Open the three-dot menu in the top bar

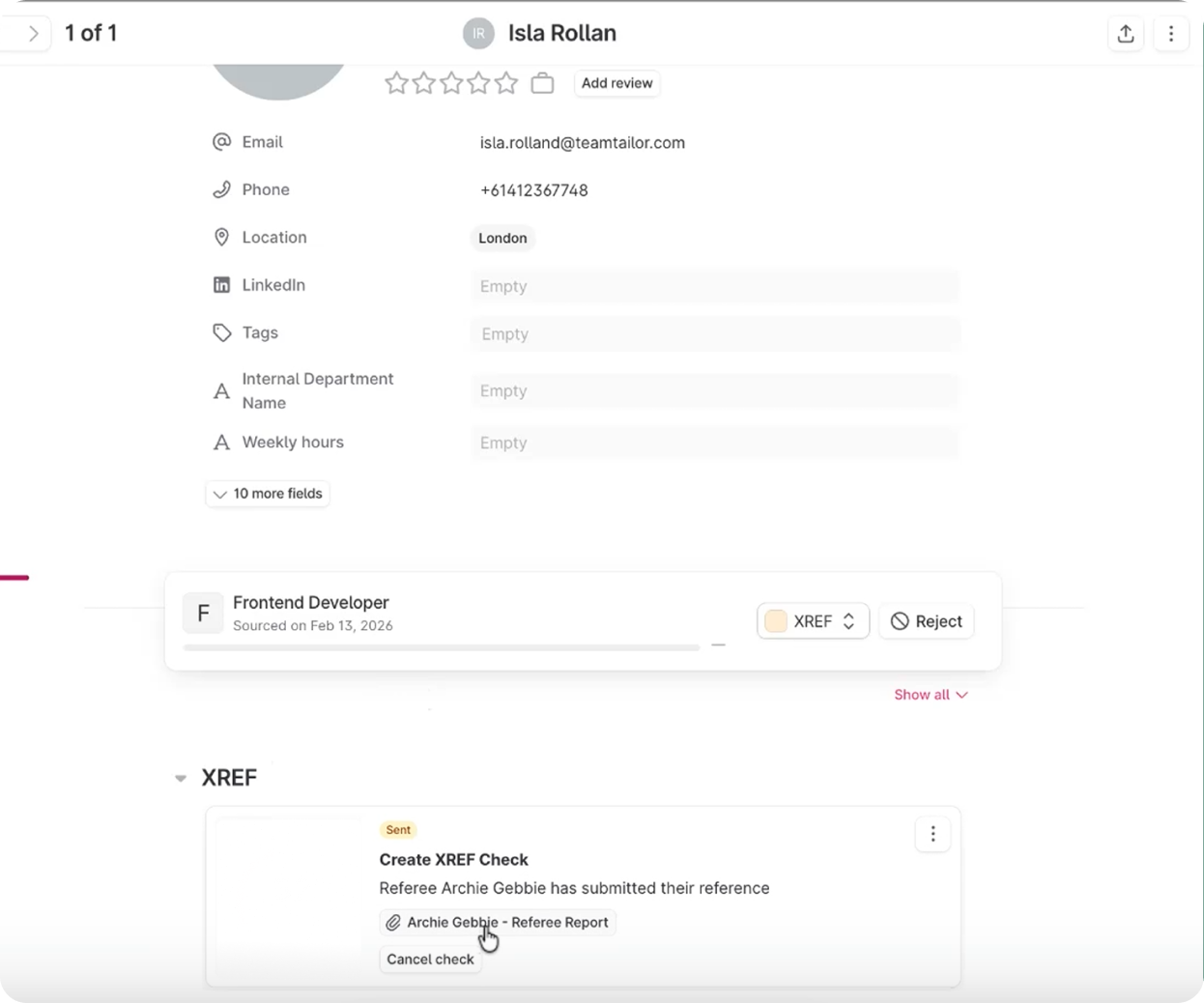(x=1171, y=33)
